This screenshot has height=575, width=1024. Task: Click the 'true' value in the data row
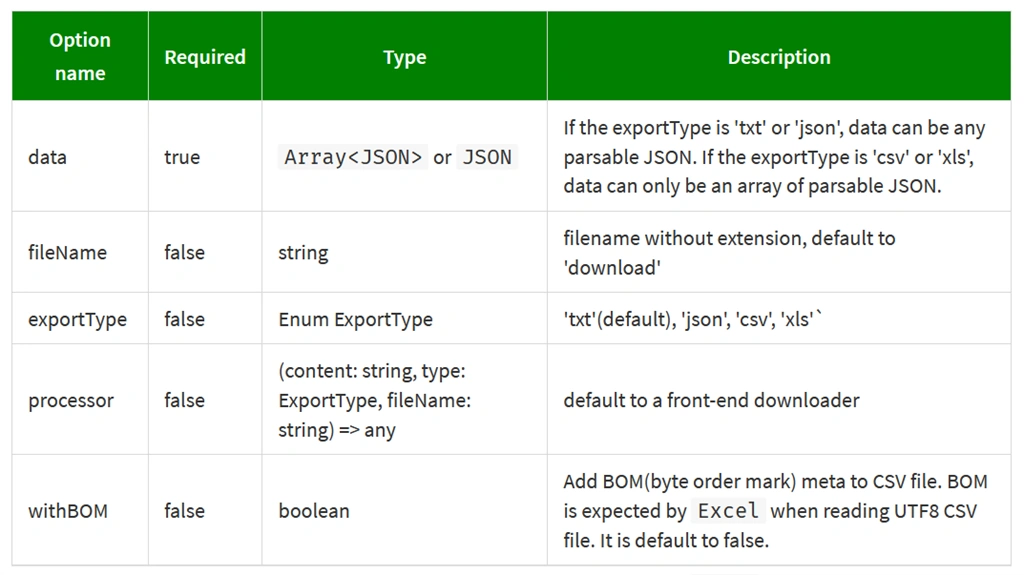[182, 157]
